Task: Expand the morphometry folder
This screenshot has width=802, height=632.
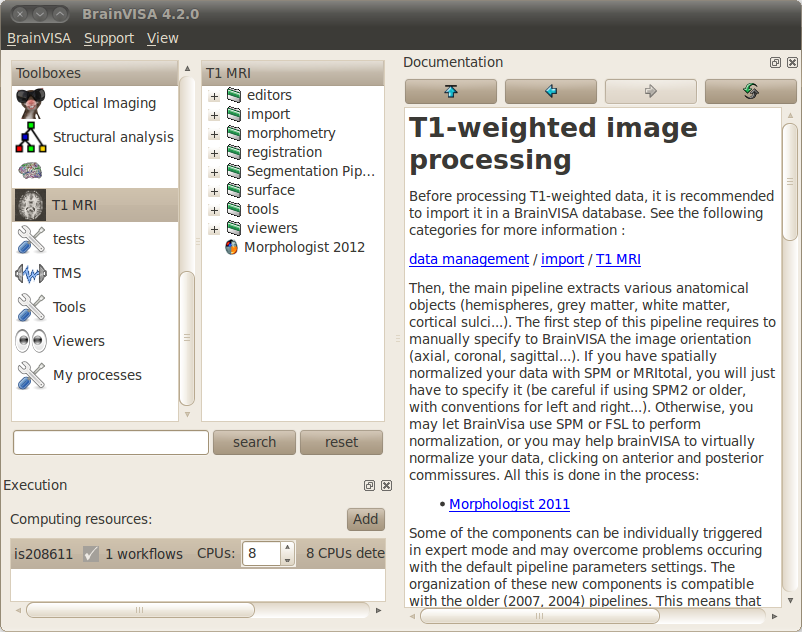Action: click(214, 134)
